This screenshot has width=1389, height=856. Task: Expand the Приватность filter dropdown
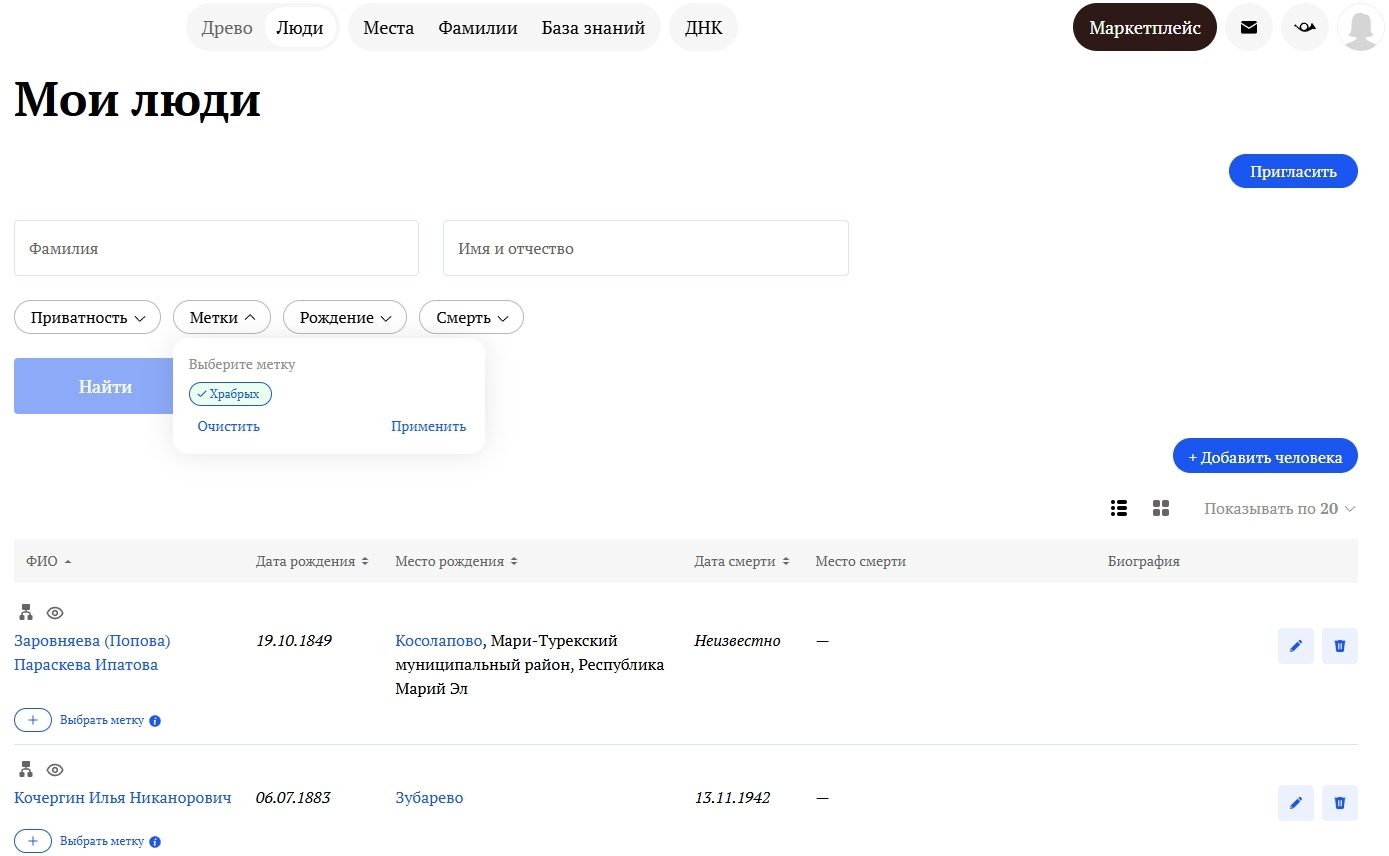click(x=87, y=318)
